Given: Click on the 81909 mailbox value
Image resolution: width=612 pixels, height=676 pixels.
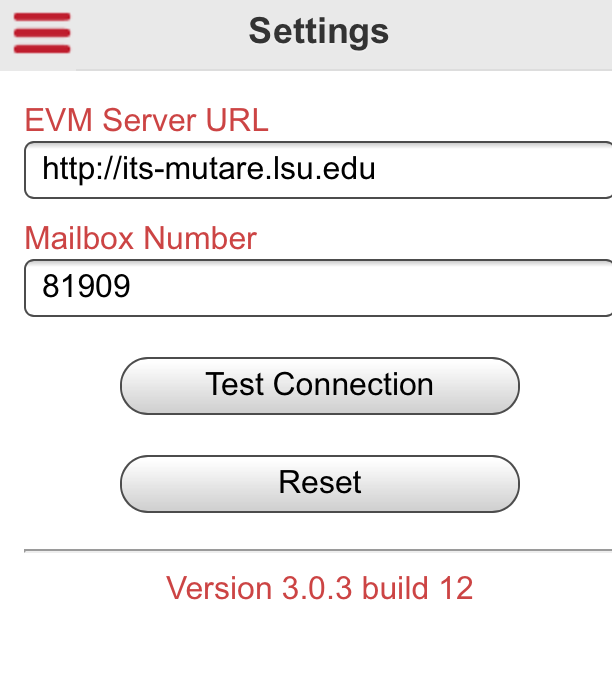Looking at the screenshot, I should (86, 288).
